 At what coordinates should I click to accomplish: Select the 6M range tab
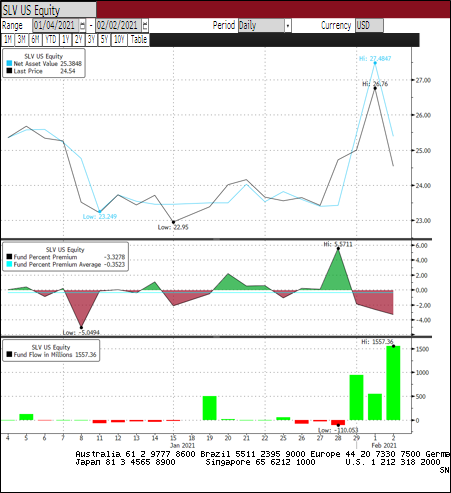pyautogui.click(x=35, y=40)
